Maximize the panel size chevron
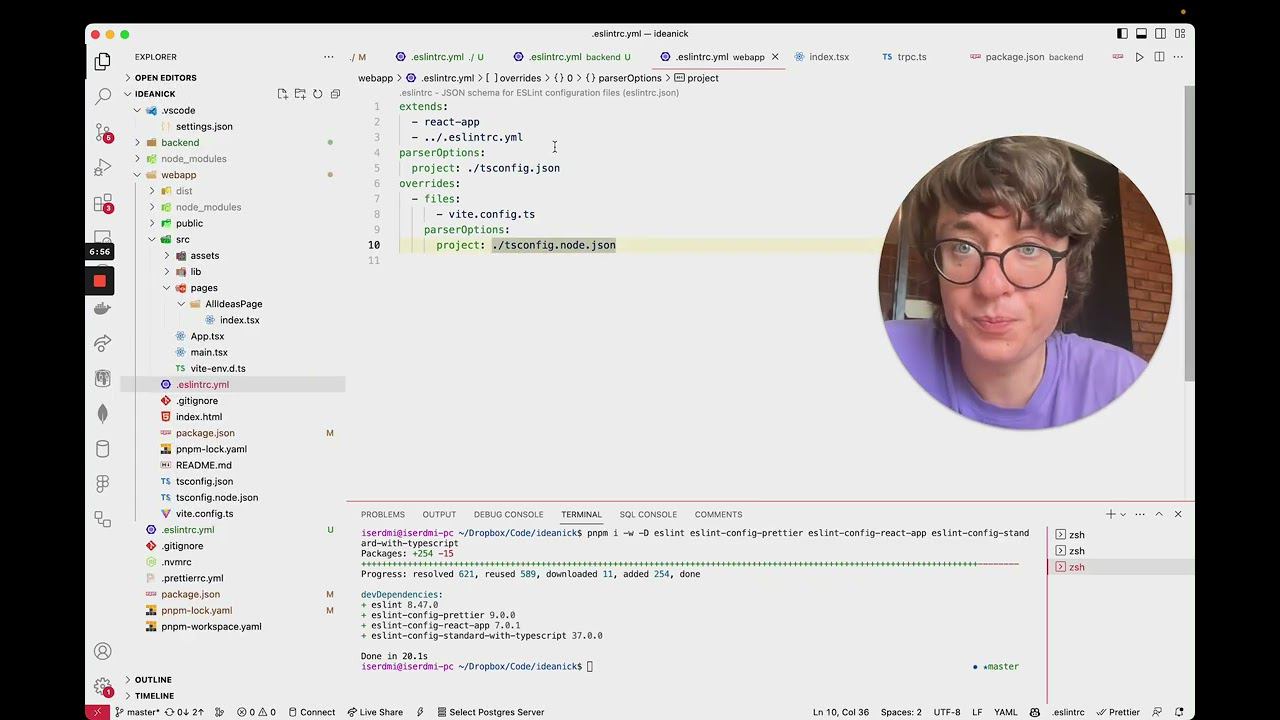 1159,514
